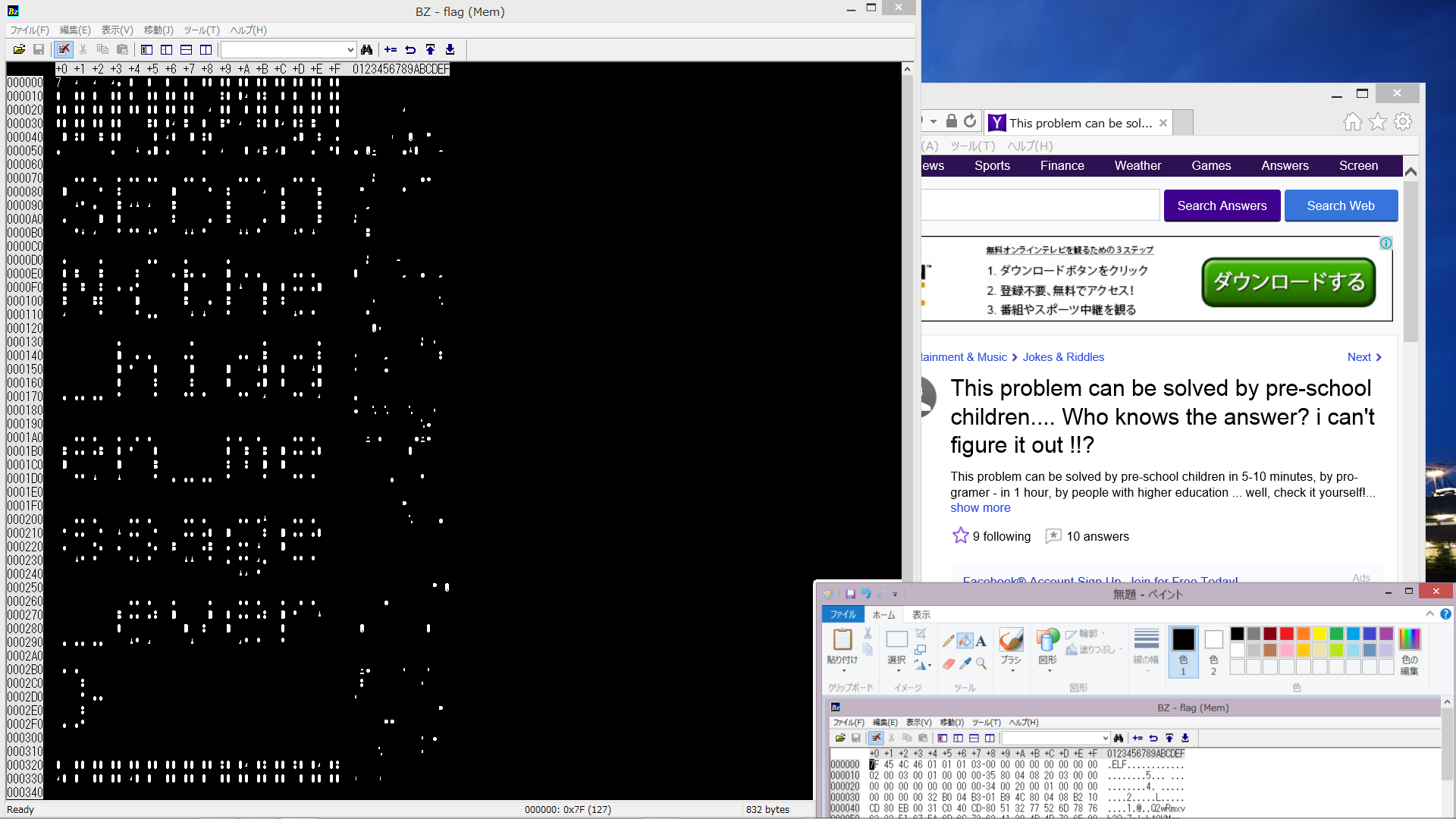Click the open file icon in BZ toolbar
This screenshot has width=1456, height=819.
pyautogui.click(x=19, y=50)
